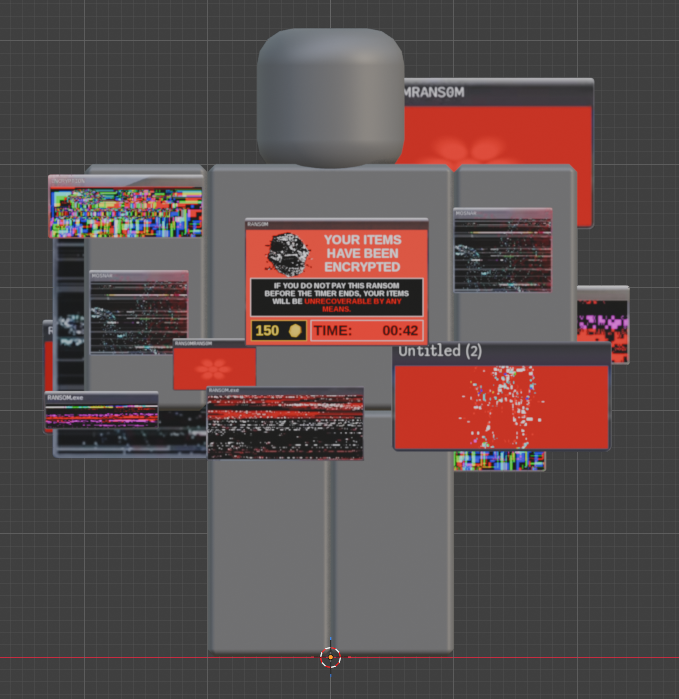
Task: Select the pink pixel glitch panel at right edge
Action: coord(602,325)
